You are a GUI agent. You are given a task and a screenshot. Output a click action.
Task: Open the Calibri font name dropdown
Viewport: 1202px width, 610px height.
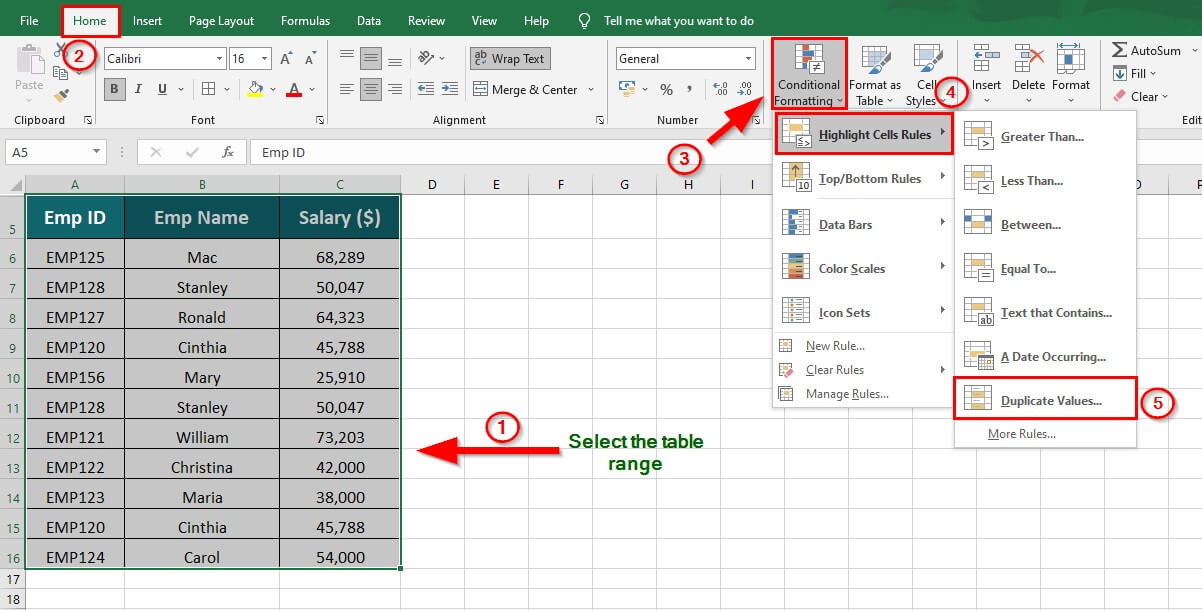pyautogui.click(x=219, y=59)
